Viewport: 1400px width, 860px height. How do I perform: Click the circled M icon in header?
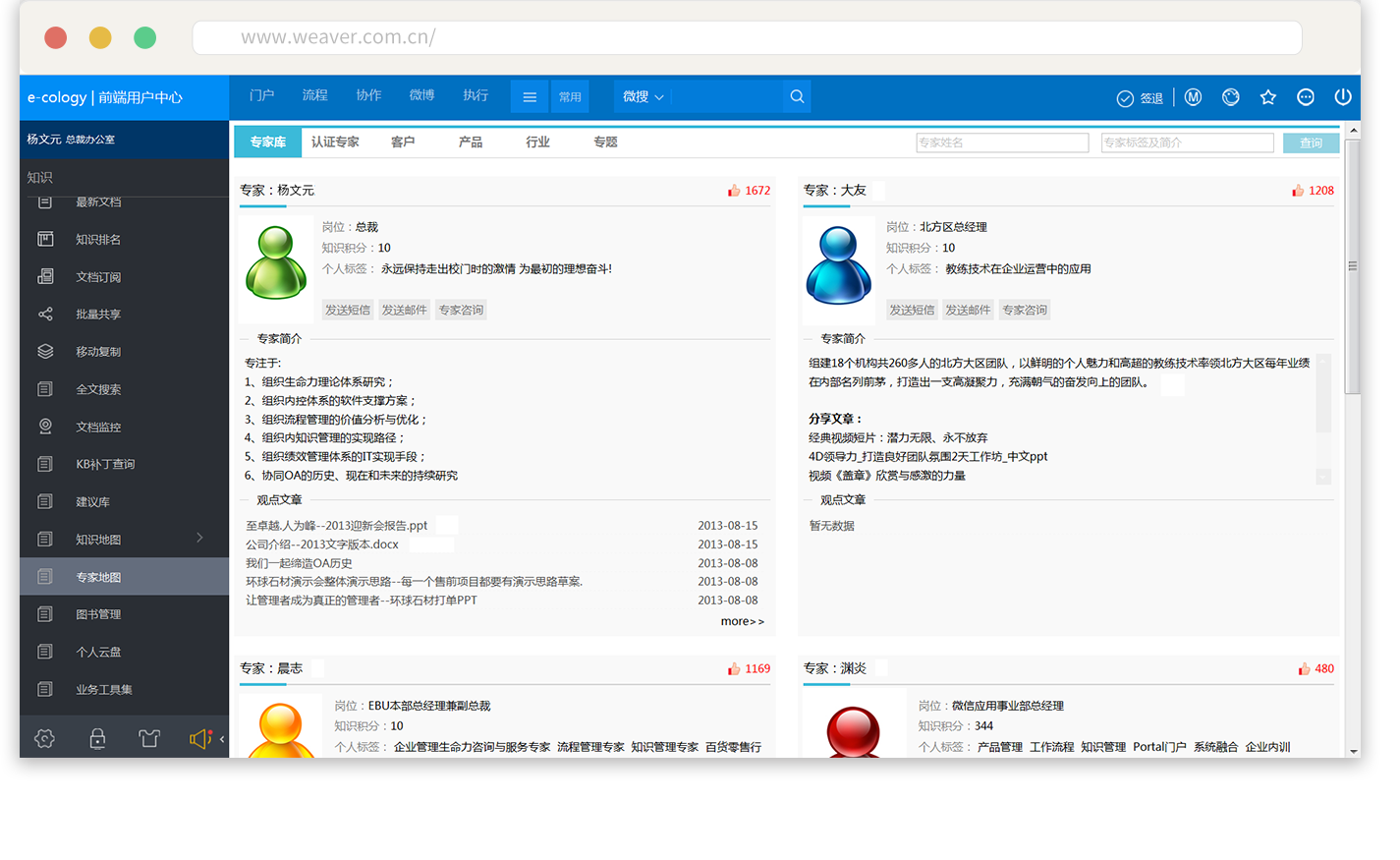(1193, 97)
